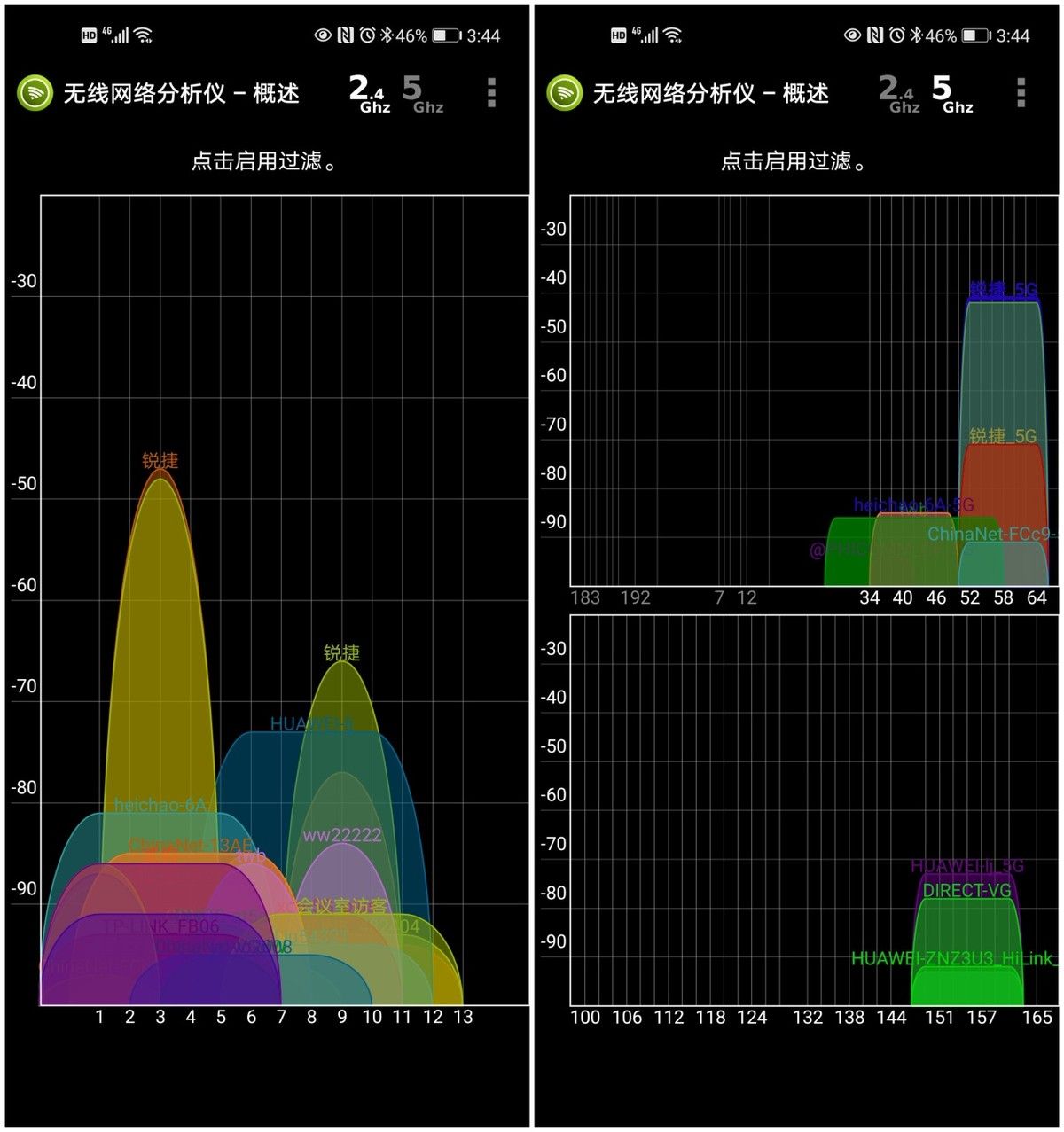Tap '点击启用过滤。' above the 2.4GHz graph
1064x1132 pixels.
264,161
